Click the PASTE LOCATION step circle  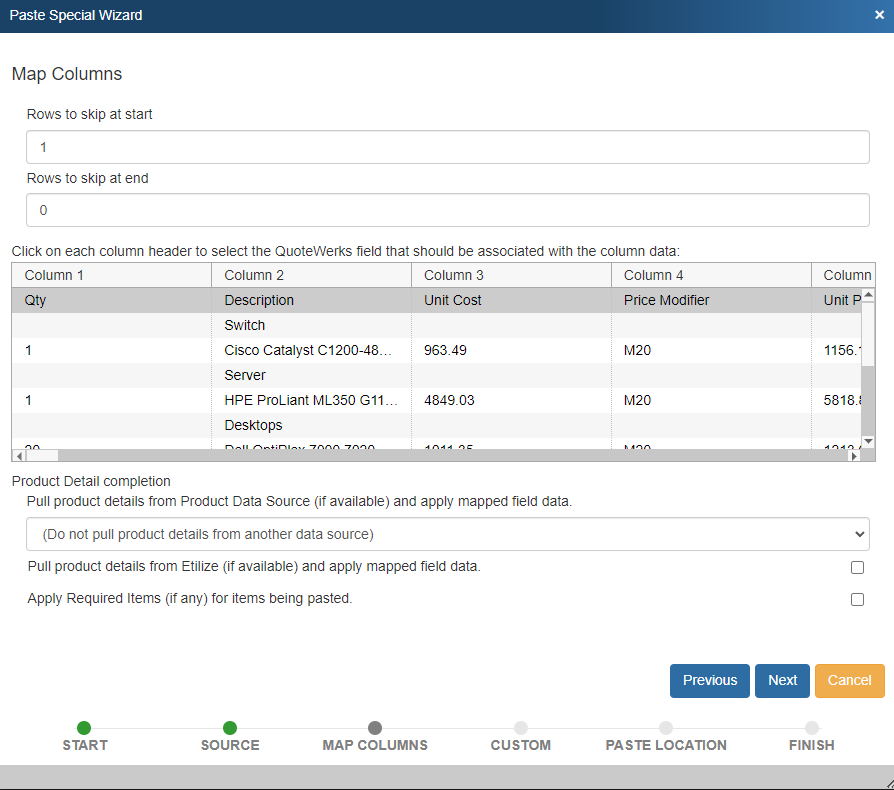click(x=666, y=728)
